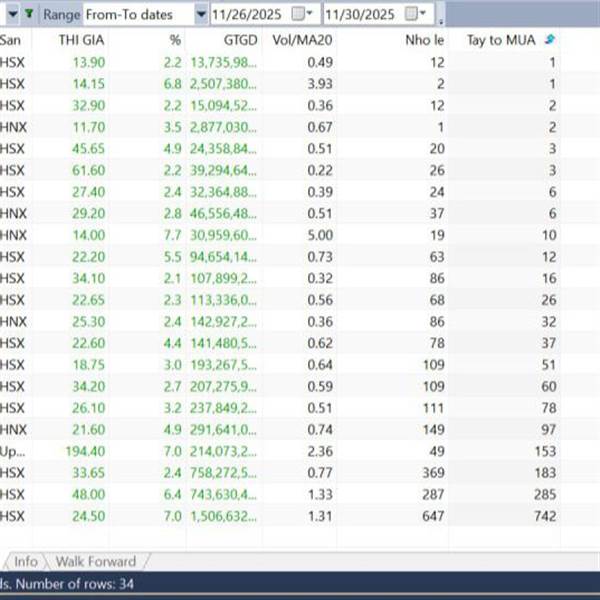Switch to the Info tab

25,561
